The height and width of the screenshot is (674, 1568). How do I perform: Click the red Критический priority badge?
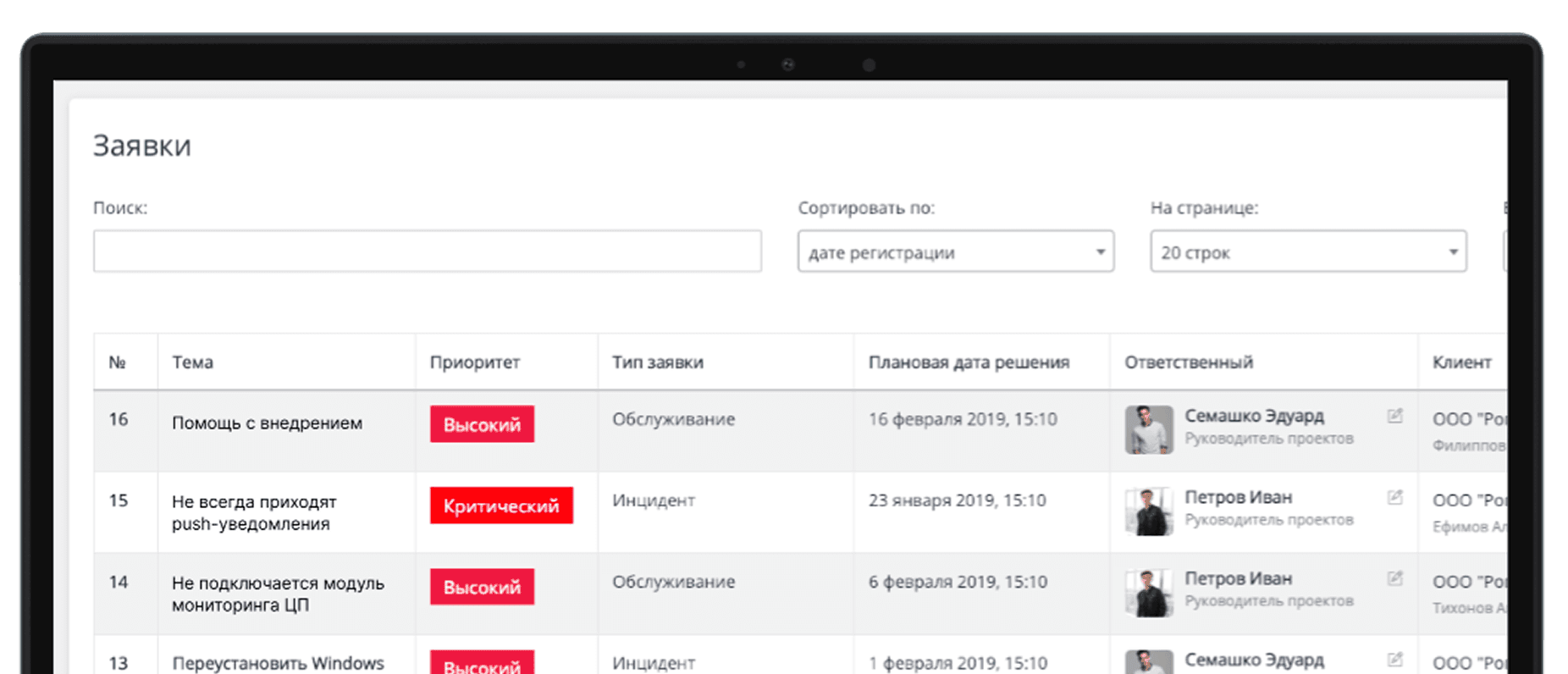(501, 505)
